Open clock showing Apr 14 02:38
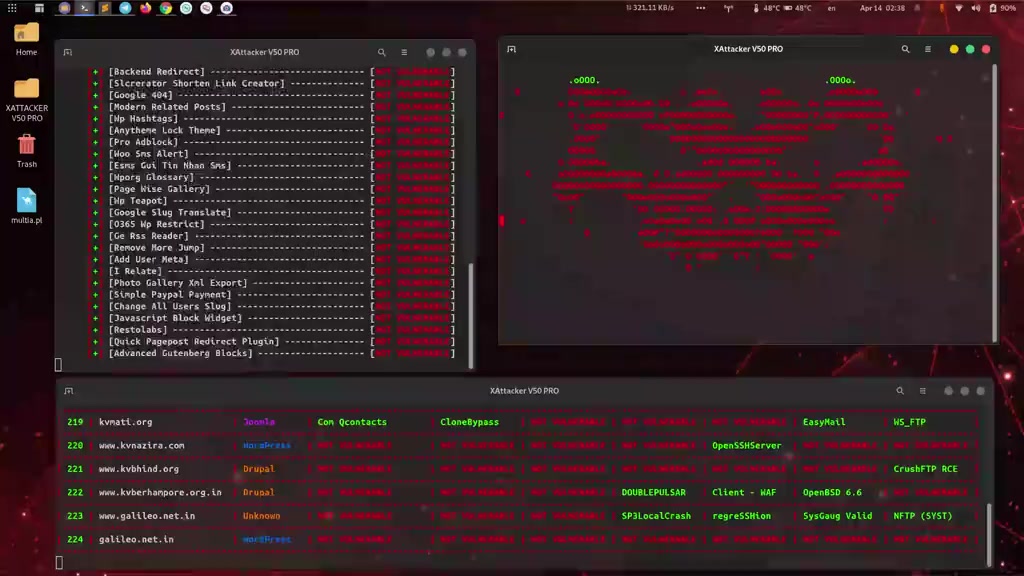The width and height of the screenshot is (1024, 576). pos(882,8)
